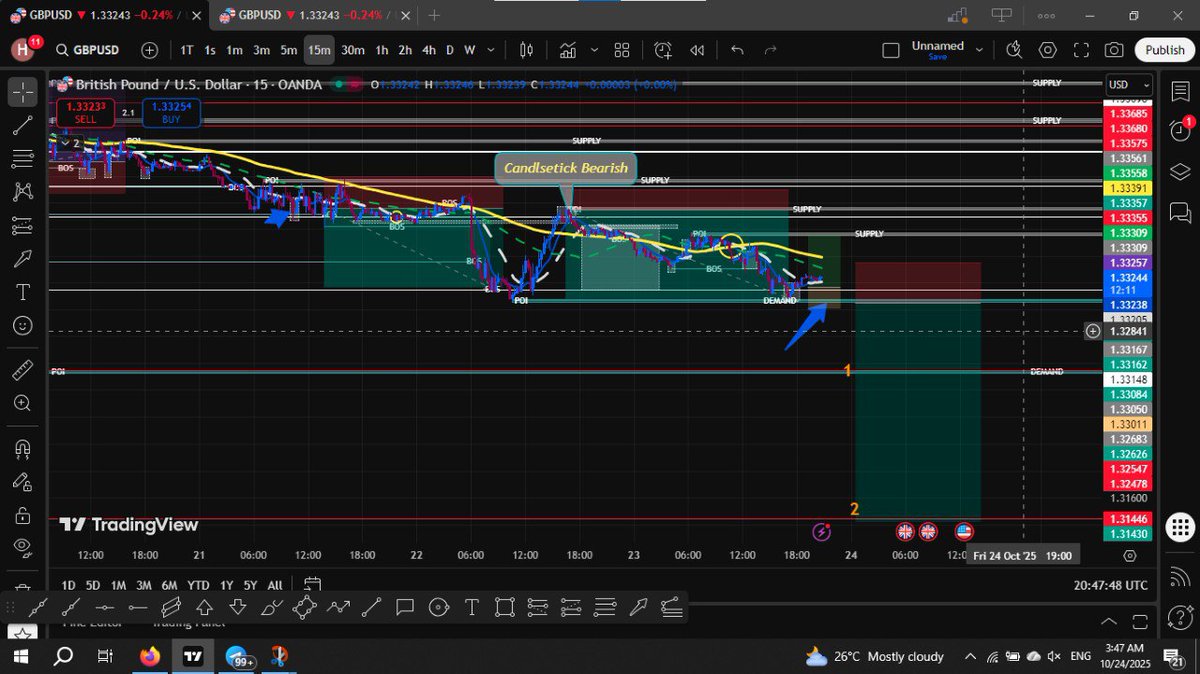Image resolution: width=1200 pixels, height=674 pixels.
Task: Click the Publish button
Action: pyautogui.click(x=1164, y=50)
